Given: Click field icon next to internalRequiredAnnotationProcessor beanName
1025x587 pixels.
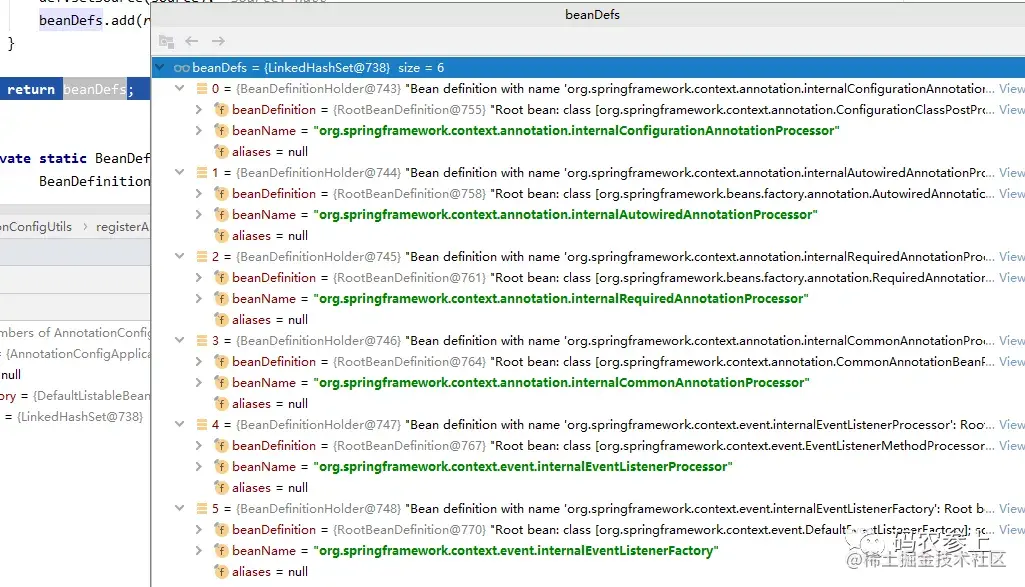Looking at the screenshot, I should pyautogui.click(x=221, y=299).
